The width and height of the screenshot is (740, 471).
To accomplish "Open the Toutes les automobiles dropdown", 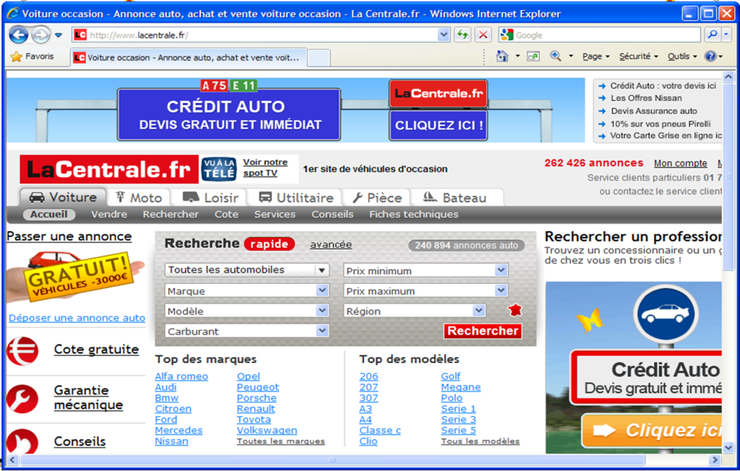I will click(322, 270).
